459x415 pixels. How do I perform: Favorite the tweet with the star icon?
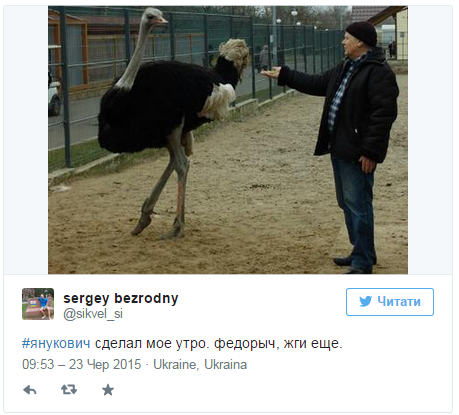[x=108, y=390]
